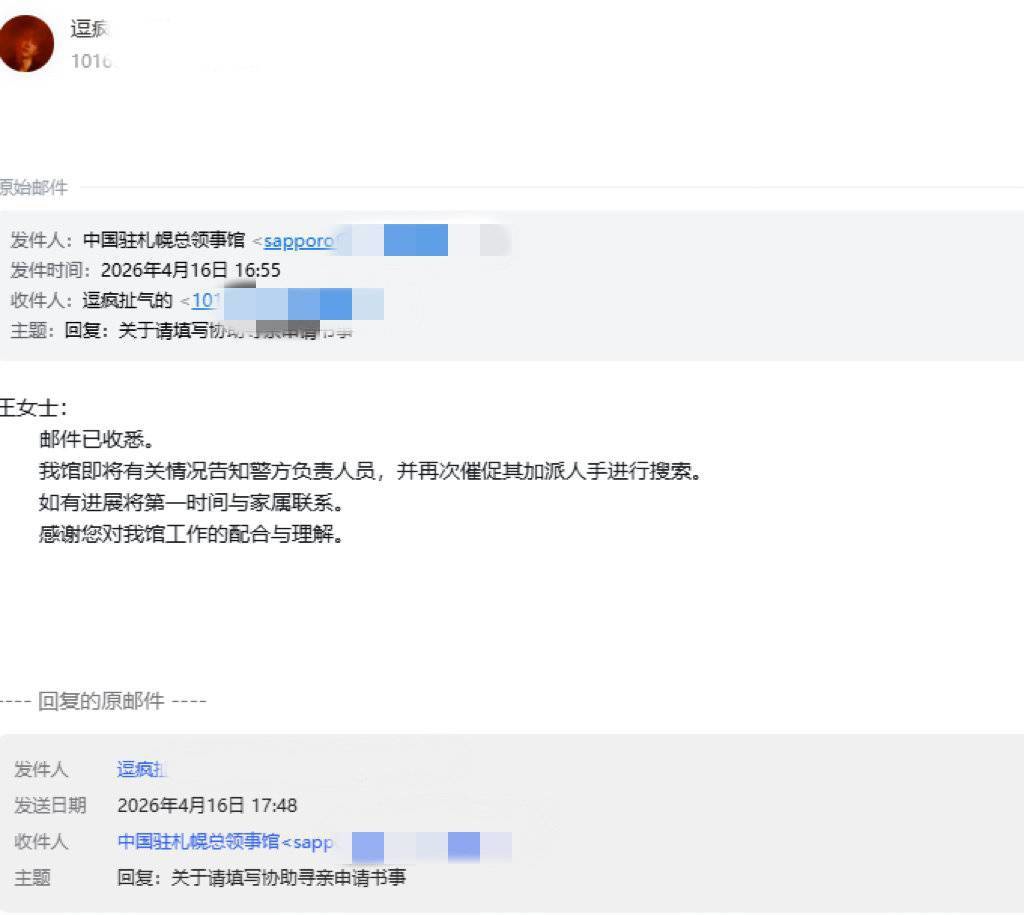Click the recipient name 逗疯扯气的
Image resolution: width=1024 pixels, height=915 pixels.
[x=127, y=300]
